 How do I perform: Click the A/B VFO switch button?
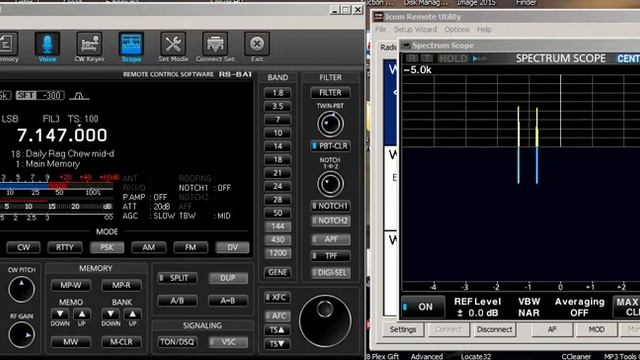pyautogui.click(x=177, y=301)
